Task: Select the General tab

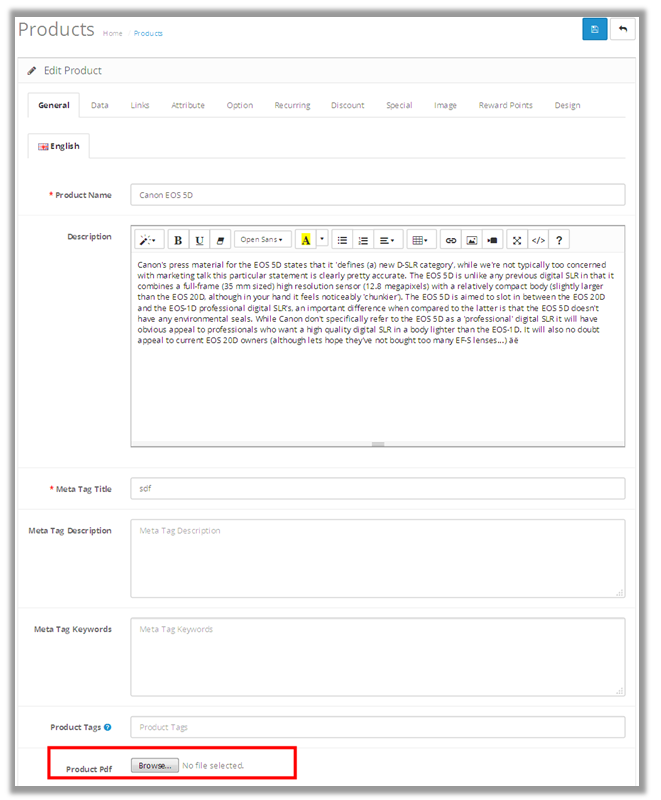Action: (x=54, y=105)
